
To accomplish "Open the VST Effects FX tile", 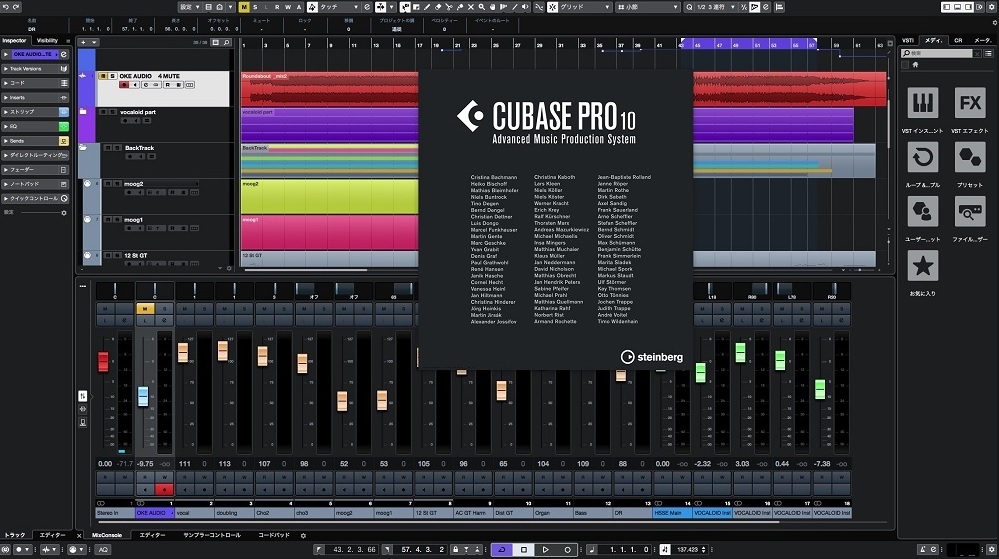I will 970,103.
